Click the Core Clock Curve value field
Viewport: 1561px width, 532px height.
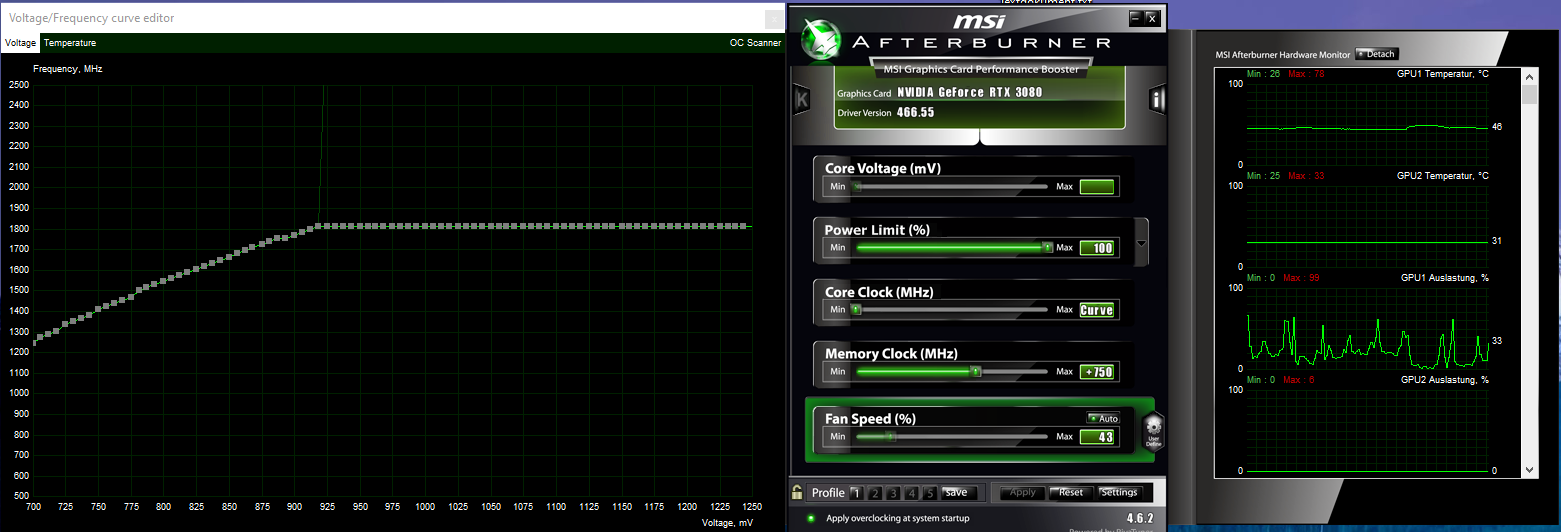pos(1097,310)
